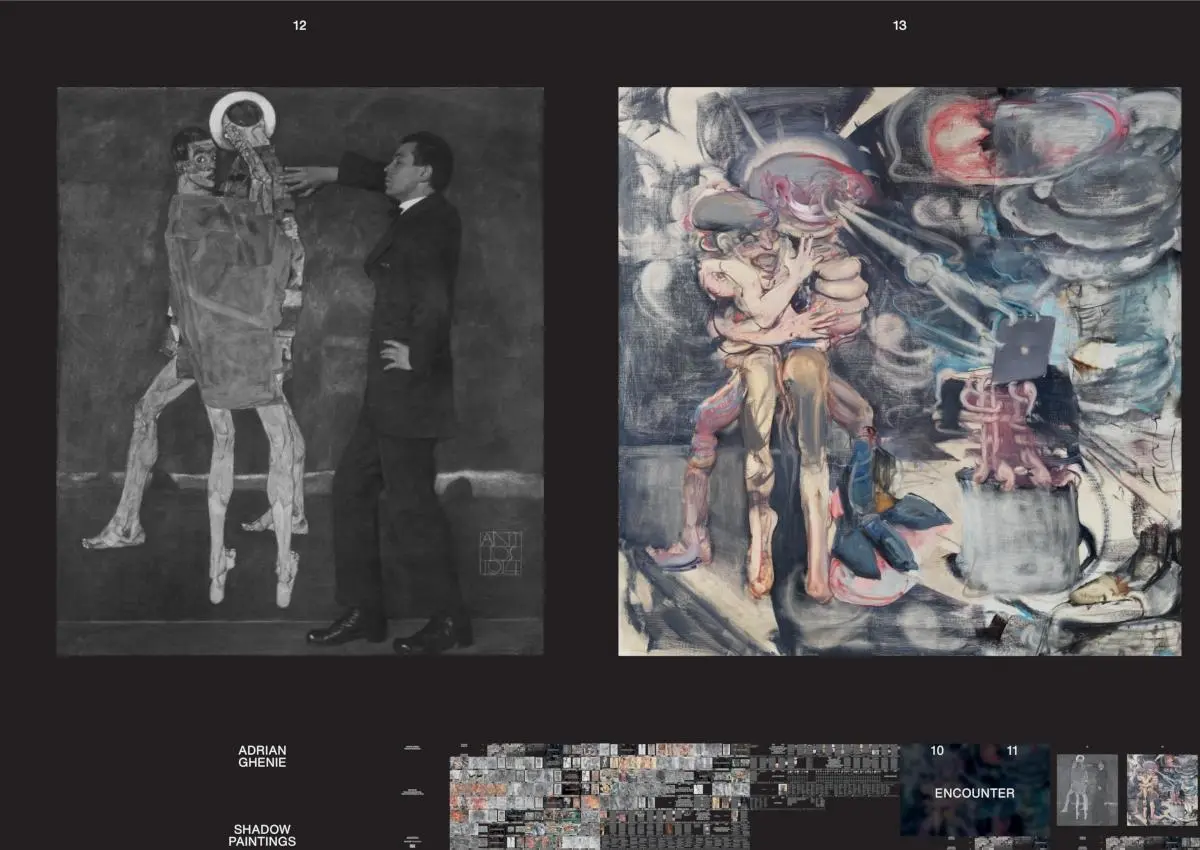1200x850 pixels.
Task: Select the SHADOW PAINTINGS title text
Action: point(262,835)
